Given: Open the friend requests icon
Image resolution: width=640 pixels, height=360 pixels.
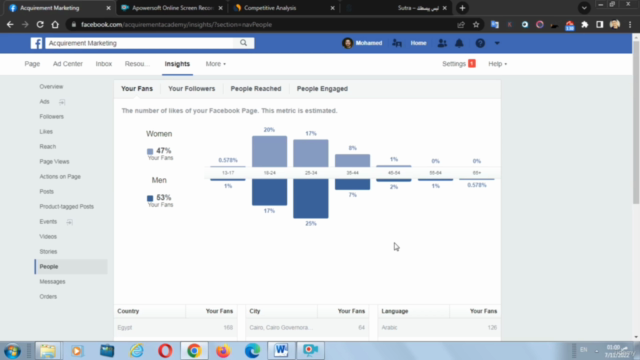Looking at the screenshot, I should pyautogui.click(x=442, y=43).
